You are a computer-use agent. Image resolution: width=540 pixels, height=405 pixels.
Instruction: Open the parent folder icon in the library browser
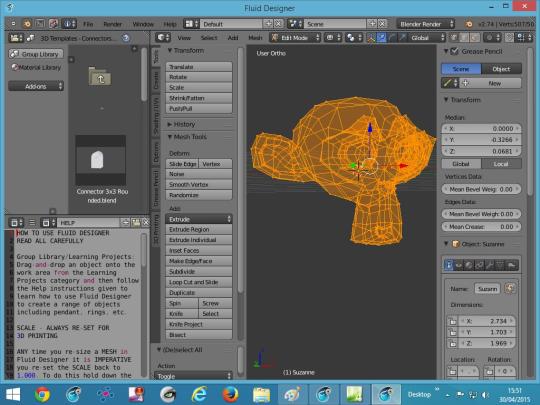click(100, 76)
